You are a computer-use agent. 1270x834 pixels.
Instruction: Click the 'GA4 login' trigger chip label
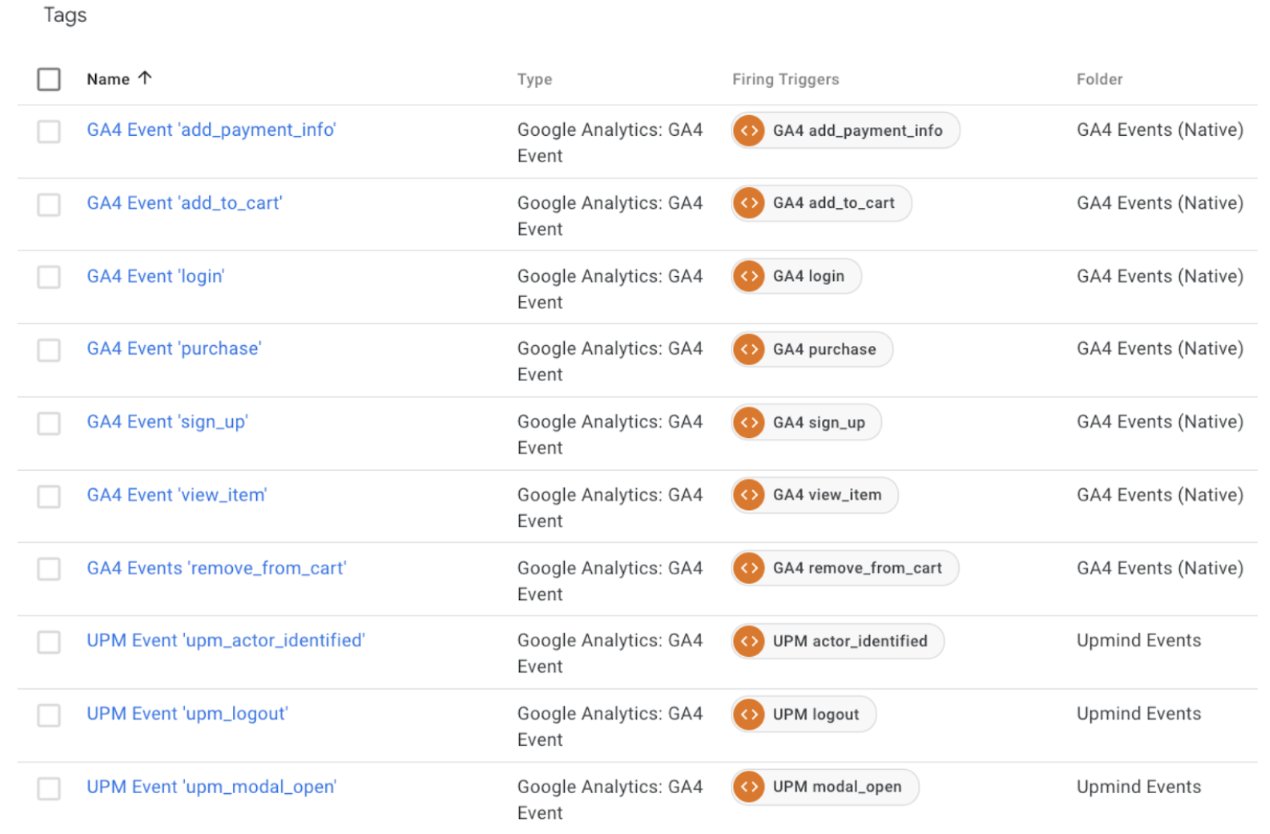(808, 276)
